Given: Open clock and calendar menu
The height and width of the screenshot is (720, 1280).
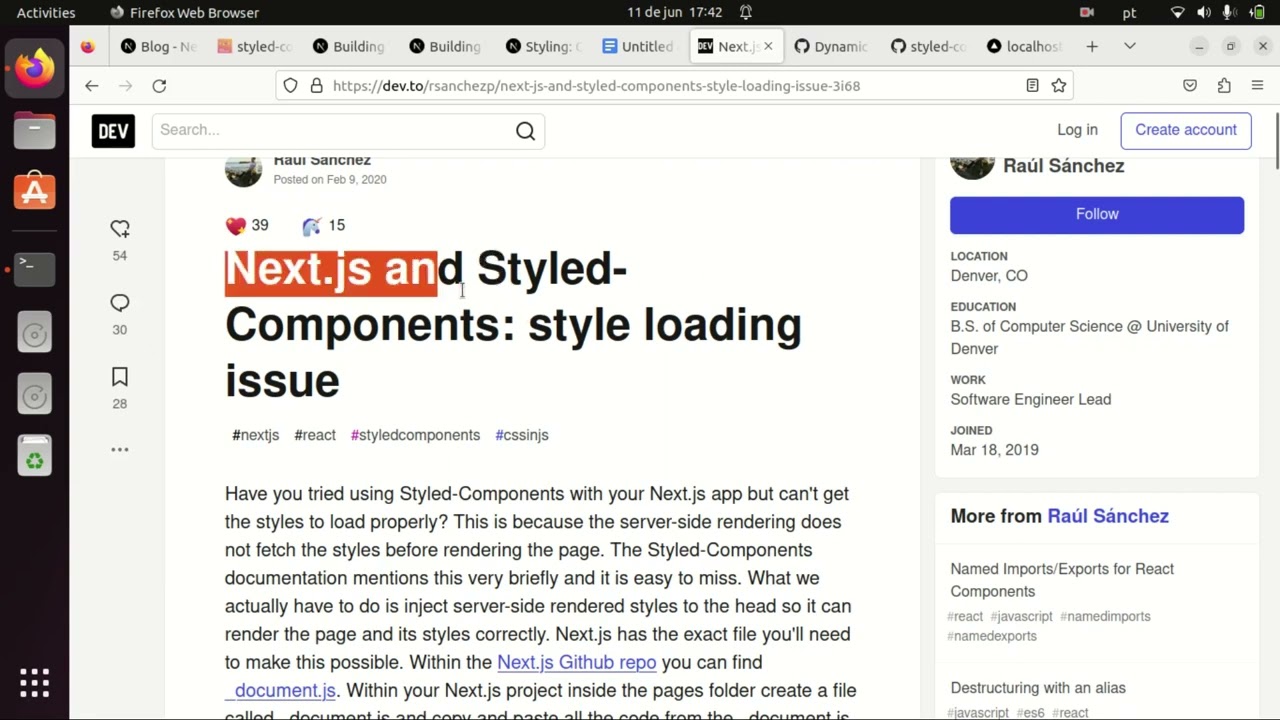Looking at the screenshot, I should 674,12.
